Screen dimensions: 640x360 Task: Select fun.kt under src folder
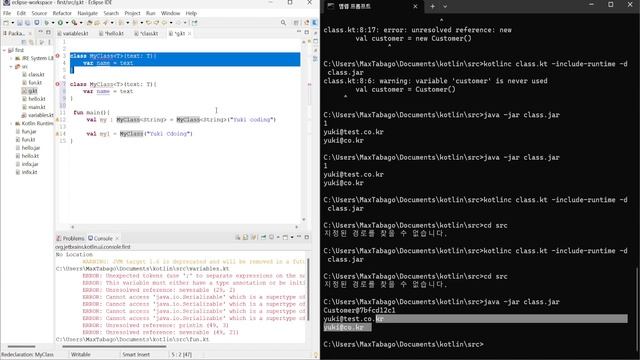(x=32, y=83)
